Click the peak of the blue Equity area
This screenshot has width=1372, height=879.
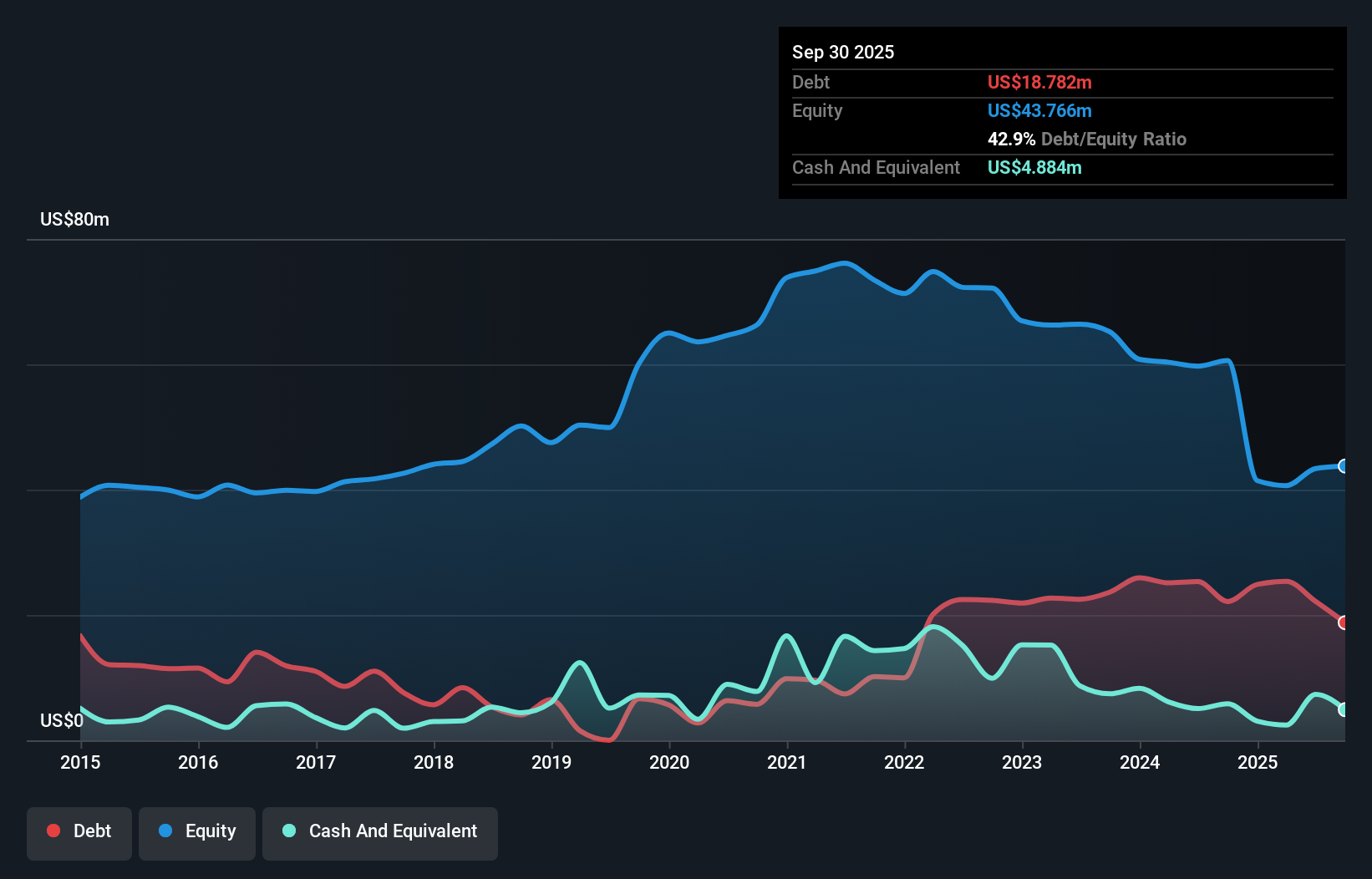(x=844, y=263)
